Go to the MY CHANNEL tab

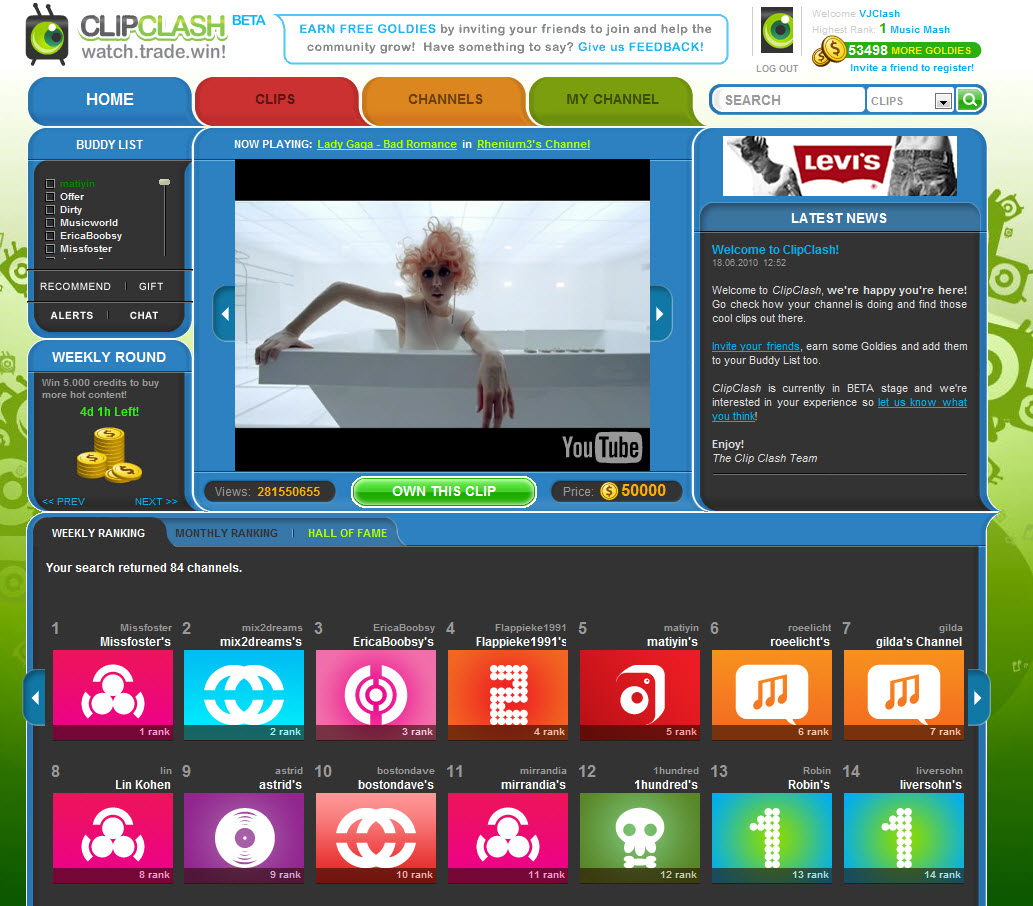click(x=612, y=99)
